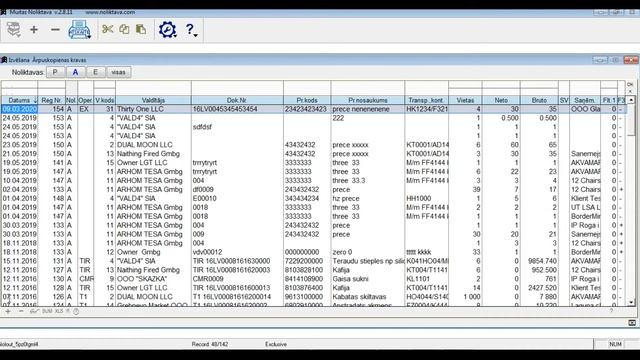Click the E00010 document cell
The width and height of the screenshot is (640, 360).
[x=237, y=198]
